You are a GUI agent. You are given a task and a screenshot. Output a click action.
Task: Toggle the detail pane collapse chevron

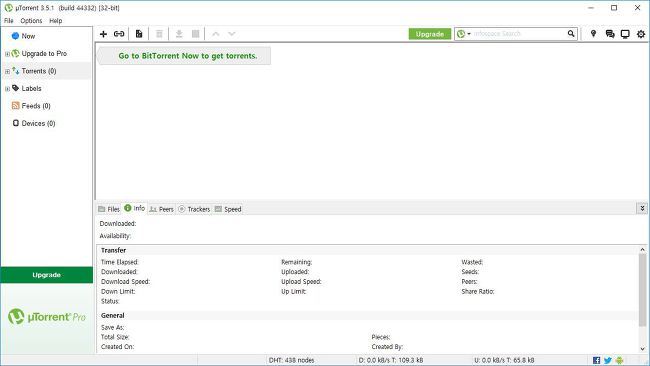642,208
